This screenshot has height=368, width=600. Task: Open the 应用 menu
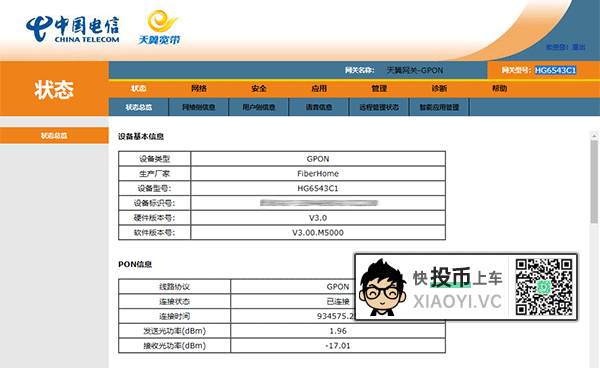click(319, 89)
